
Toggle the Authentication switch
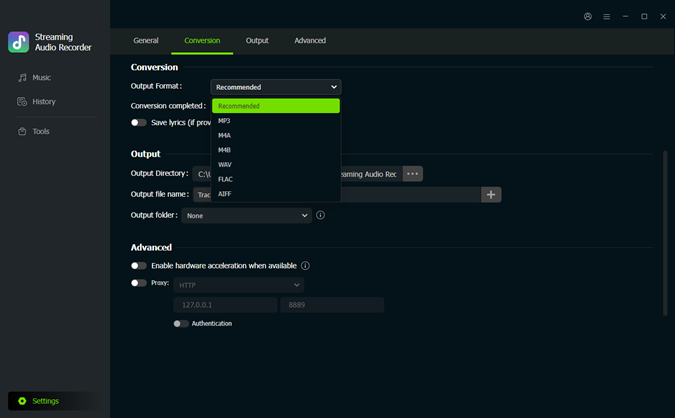181,323
